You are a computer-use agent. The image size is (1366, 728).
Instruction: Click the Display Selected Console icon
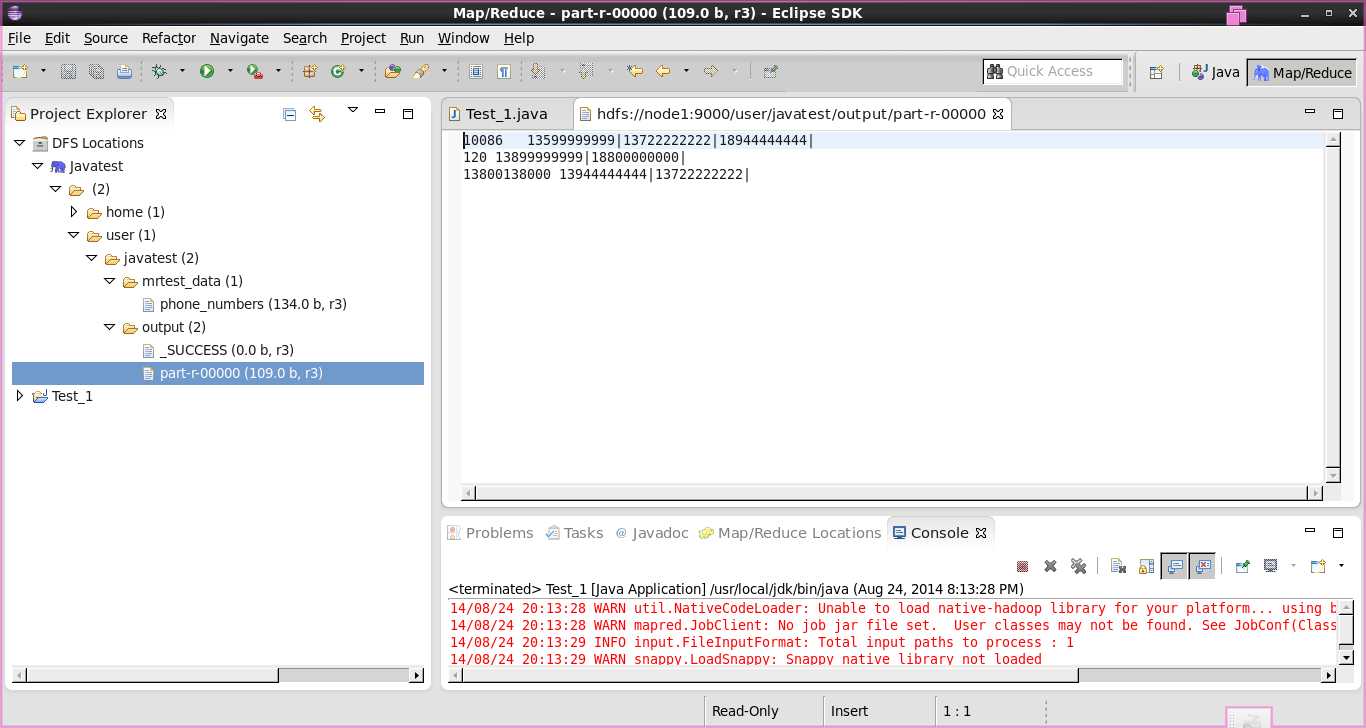(1271, 566)
